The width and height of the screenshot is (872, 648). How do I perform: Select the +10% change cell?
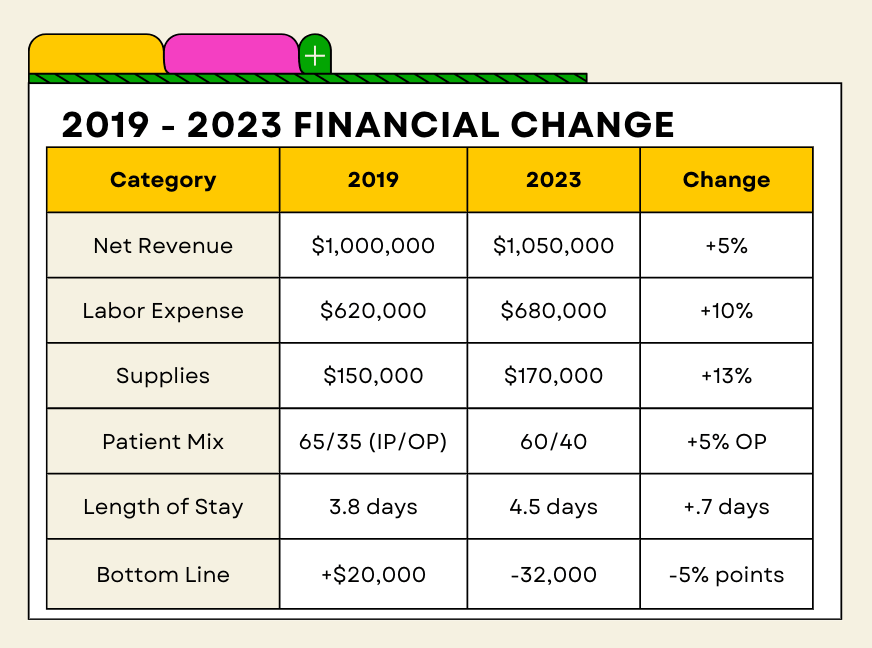(x=726, y=310)
